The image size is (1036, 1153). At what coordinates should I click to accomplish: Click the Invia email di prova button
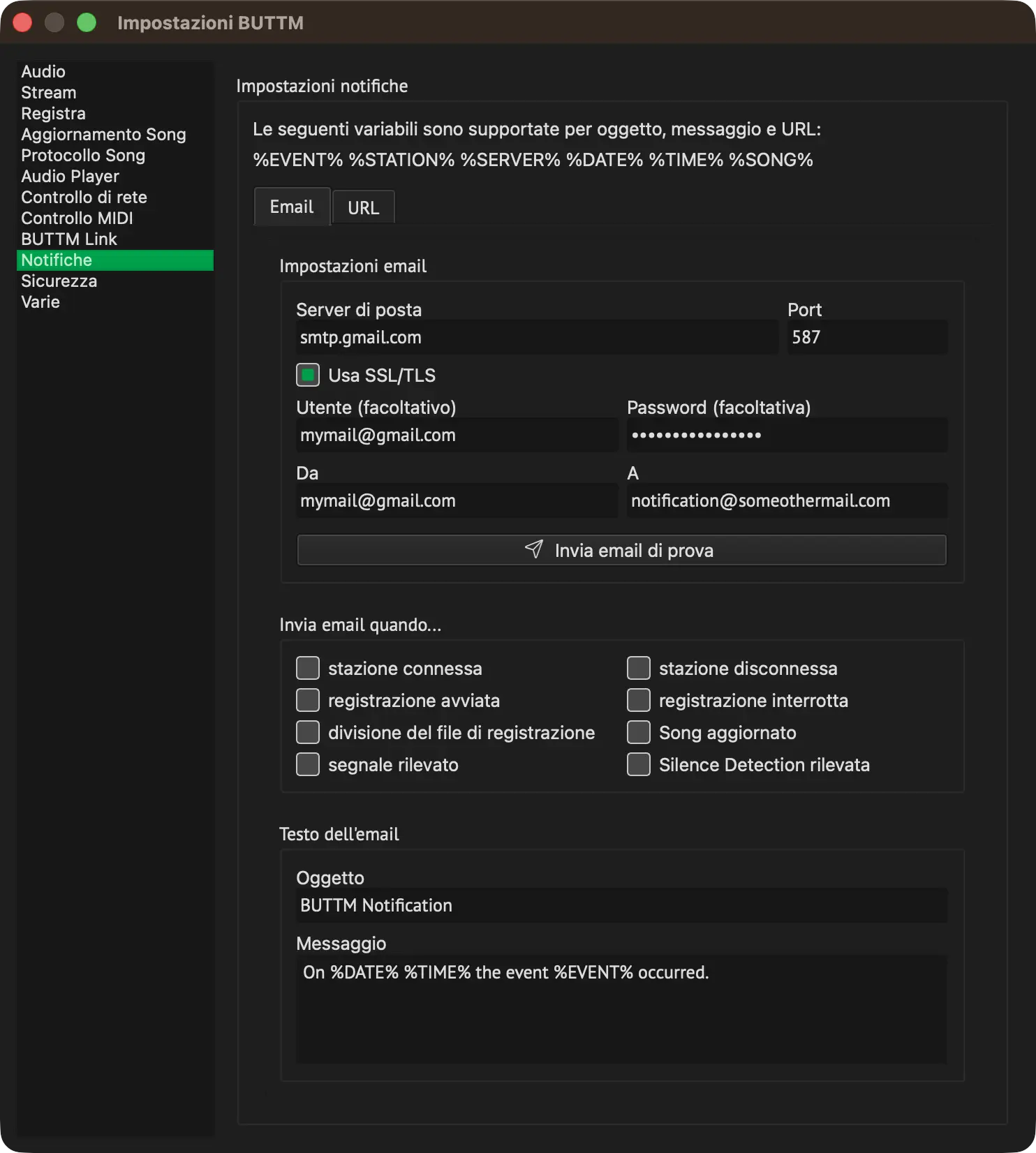(622, 550)
